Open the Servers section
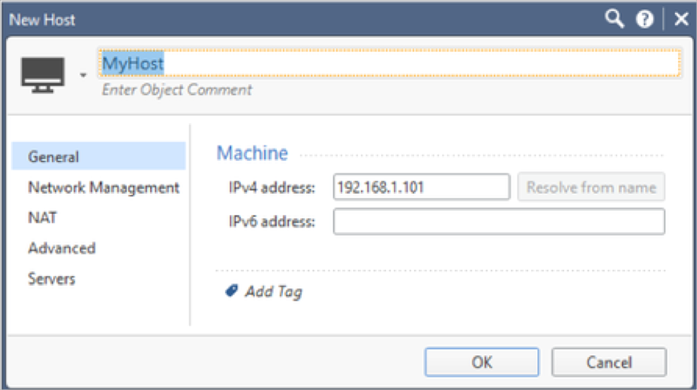 click(x=52, y=279)
